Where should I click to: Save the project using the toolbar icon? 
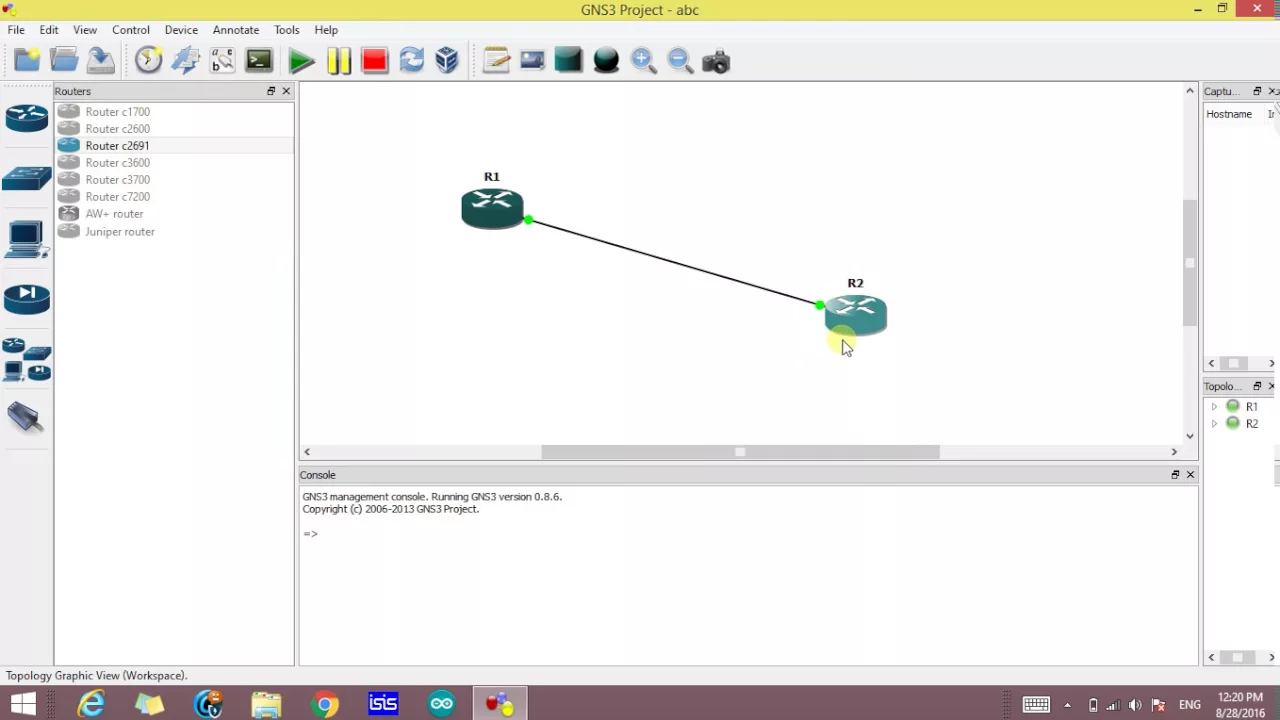click(100, 61)
